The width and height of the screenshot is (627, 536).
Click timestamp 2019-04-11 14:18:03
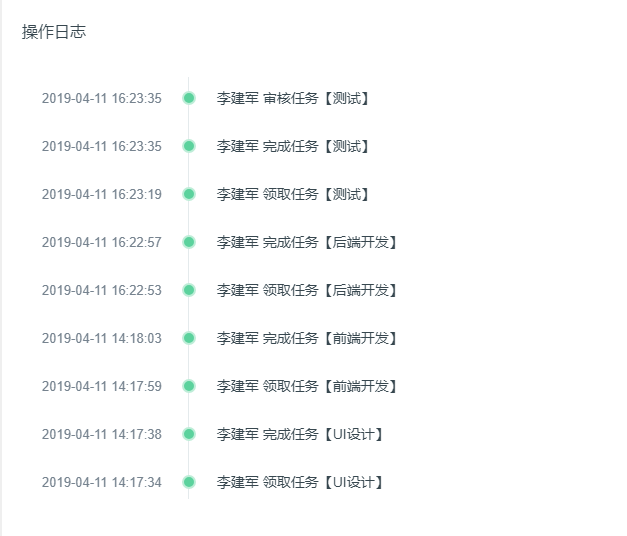click(x=102, y=338)
